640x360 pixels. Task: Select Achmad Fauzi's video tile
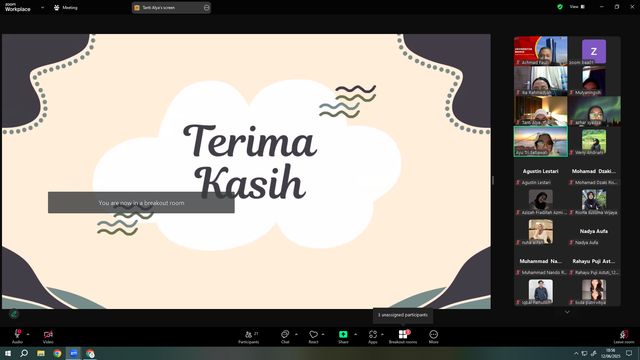pyautogui.click(x=540, y=51)
